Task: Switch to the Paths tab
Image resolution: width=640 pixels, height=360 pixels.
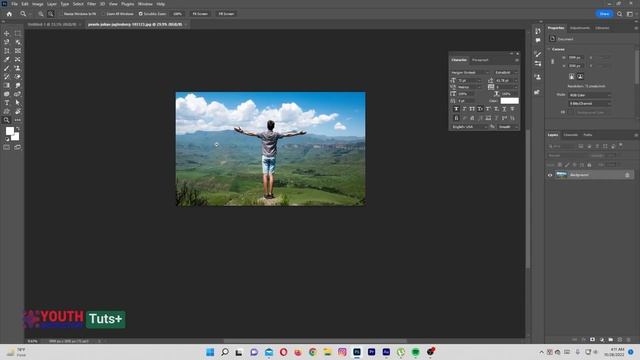Action: 588,135
